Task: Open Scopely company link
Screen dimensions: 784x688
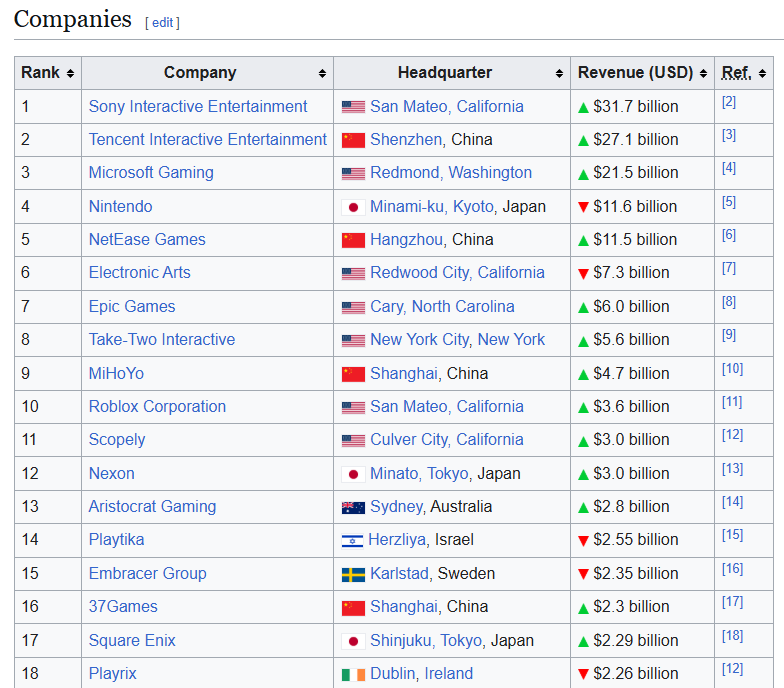Action: click(117, 440)
